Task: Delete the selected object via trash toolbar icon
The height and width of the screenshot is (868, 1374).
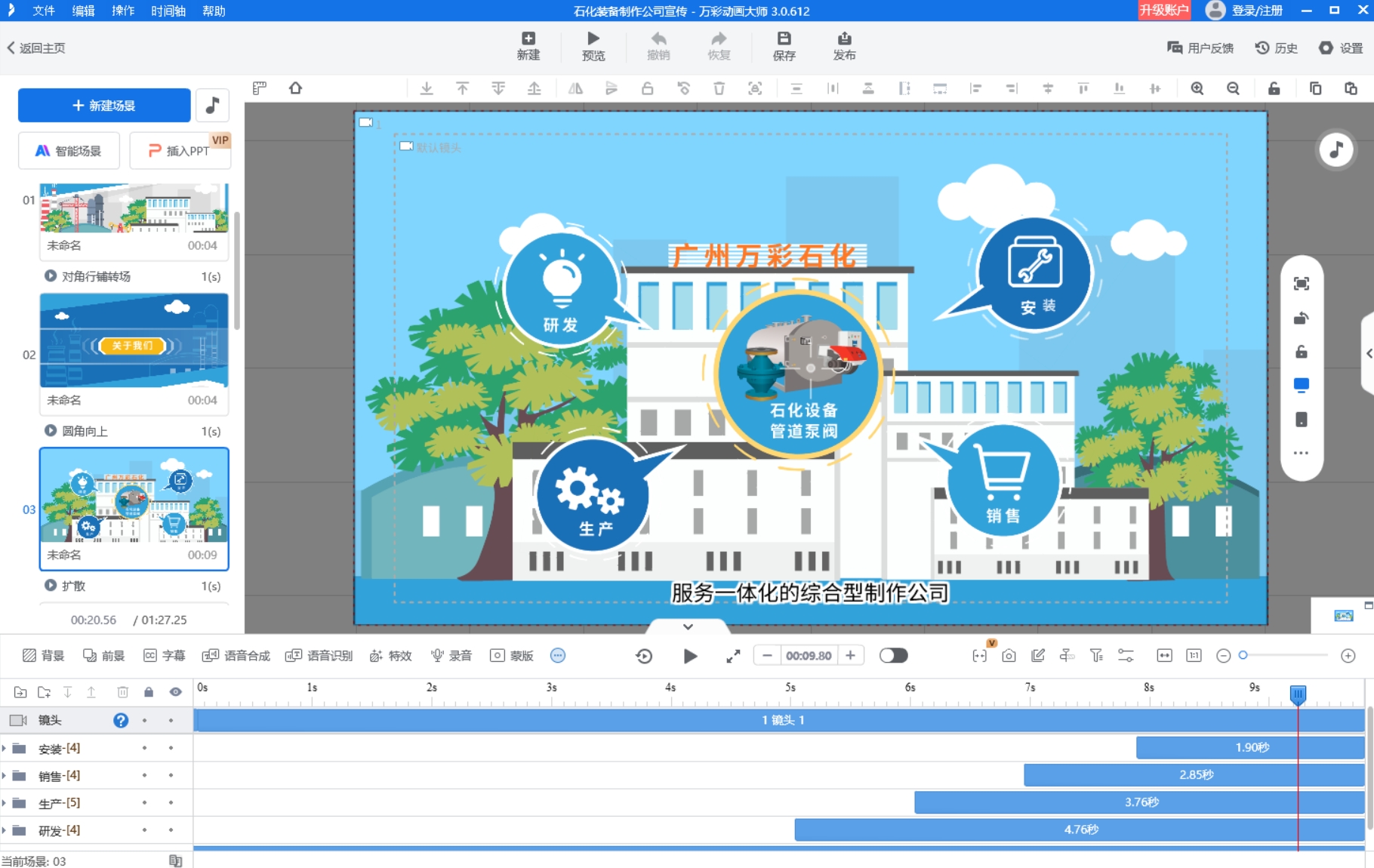Action: click(x=719, y=88)
